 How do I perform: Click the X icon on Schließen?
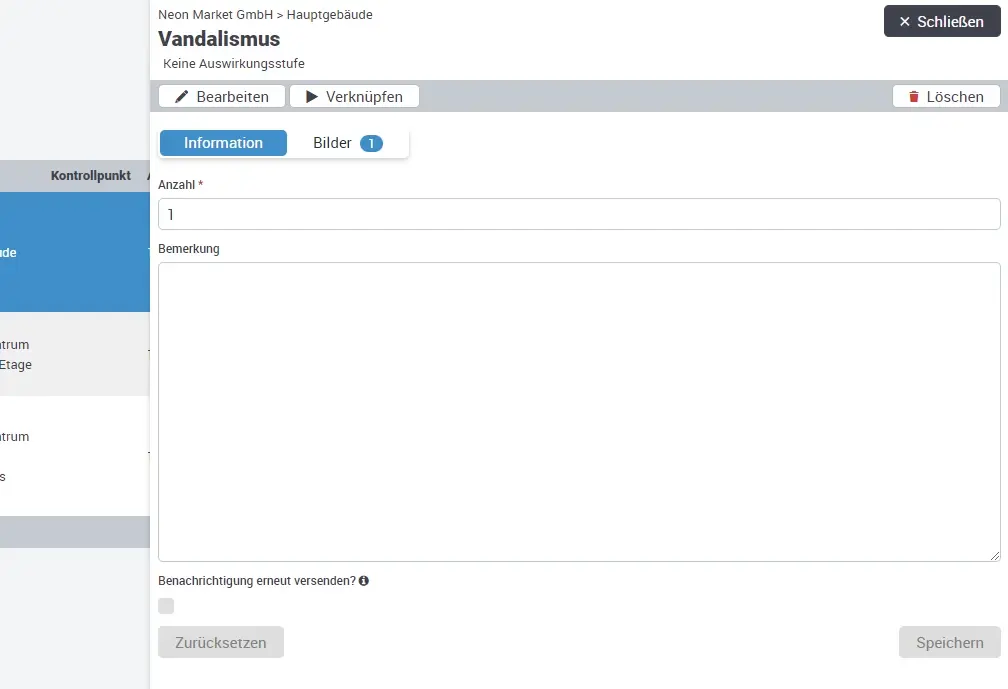[904, 22]
